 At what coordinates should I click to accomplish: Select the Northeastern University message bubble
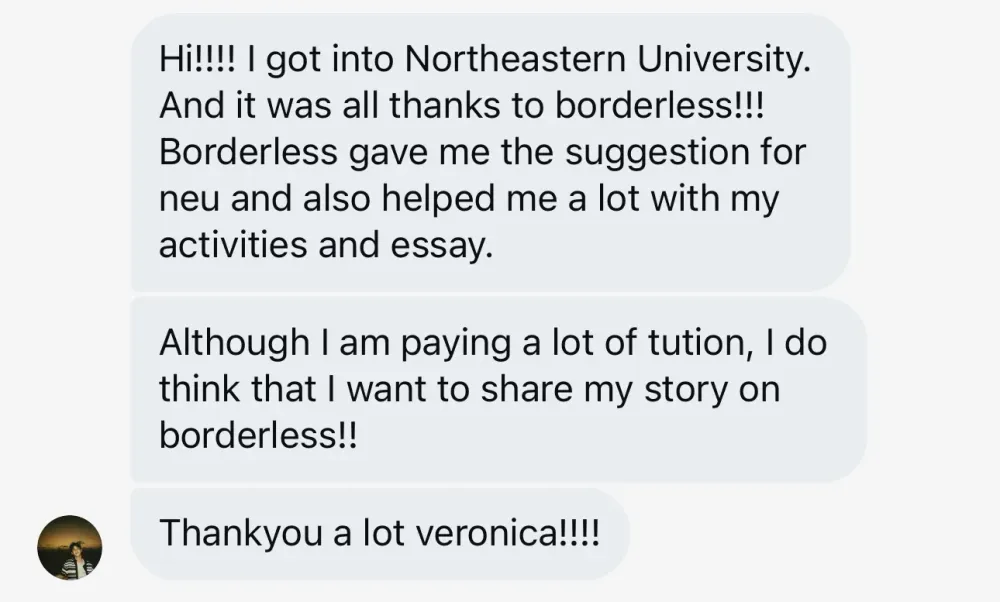tap(490, 152)
